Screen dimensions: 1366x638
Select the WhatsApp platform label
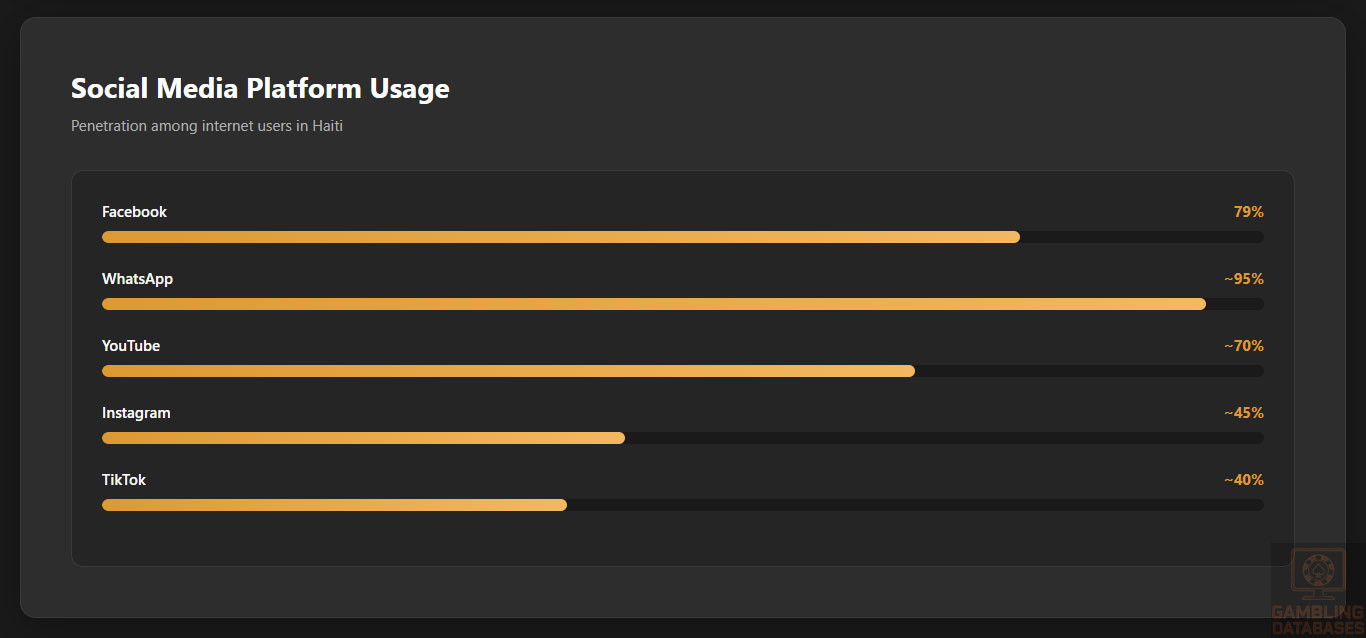tap(137, 279)
